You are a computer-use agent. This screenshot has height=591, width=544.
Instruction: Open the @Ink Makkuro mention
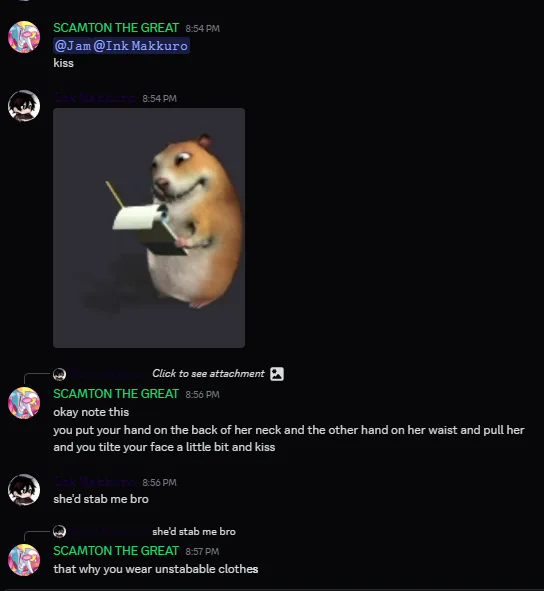pos(141,46)
